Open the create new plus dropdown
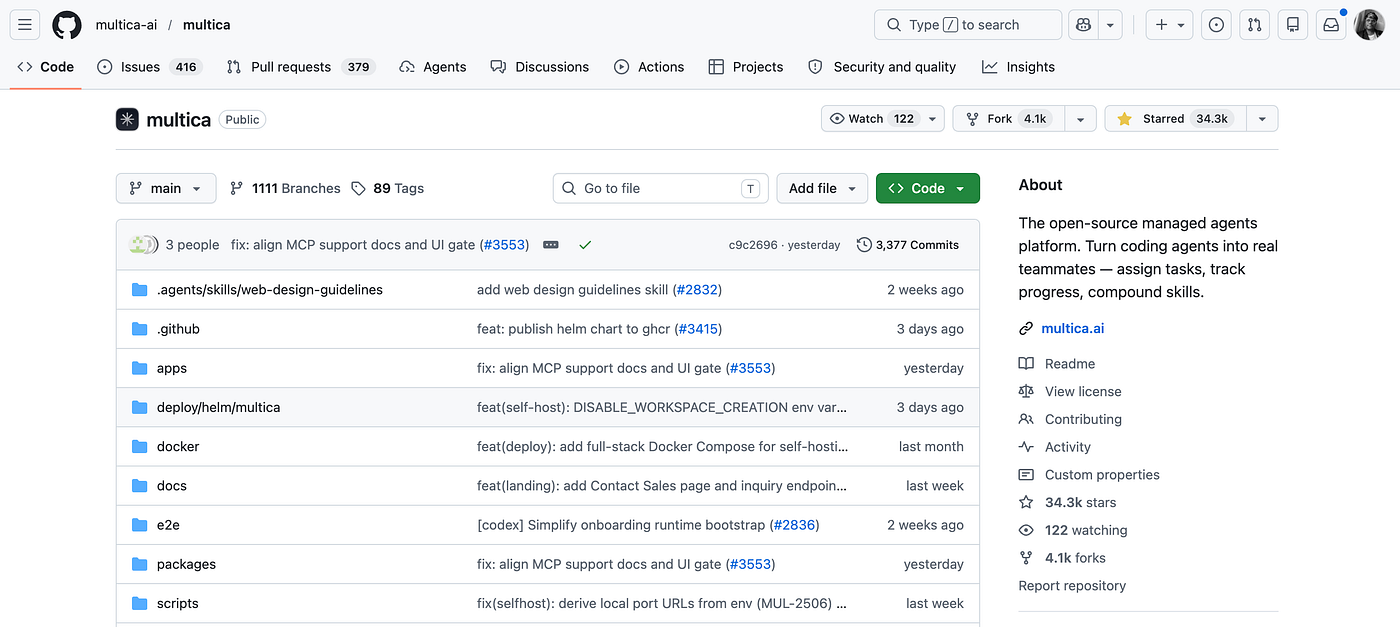The image size is (1400, 627). point(1169,25)
